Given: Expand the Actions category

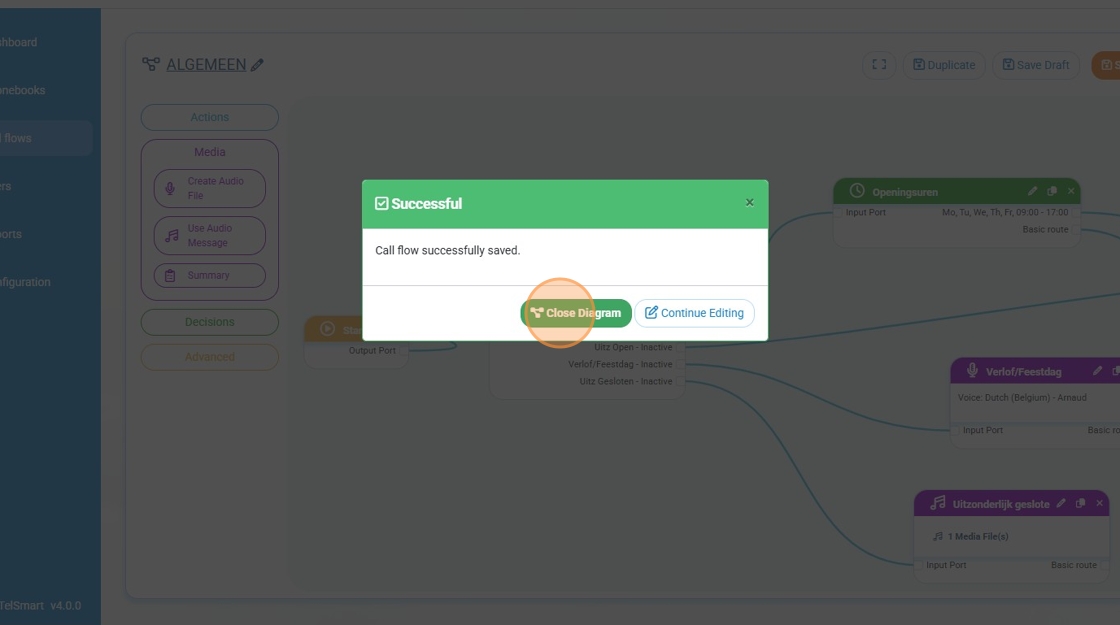Looking at the screenshot, I should point(209,117).
